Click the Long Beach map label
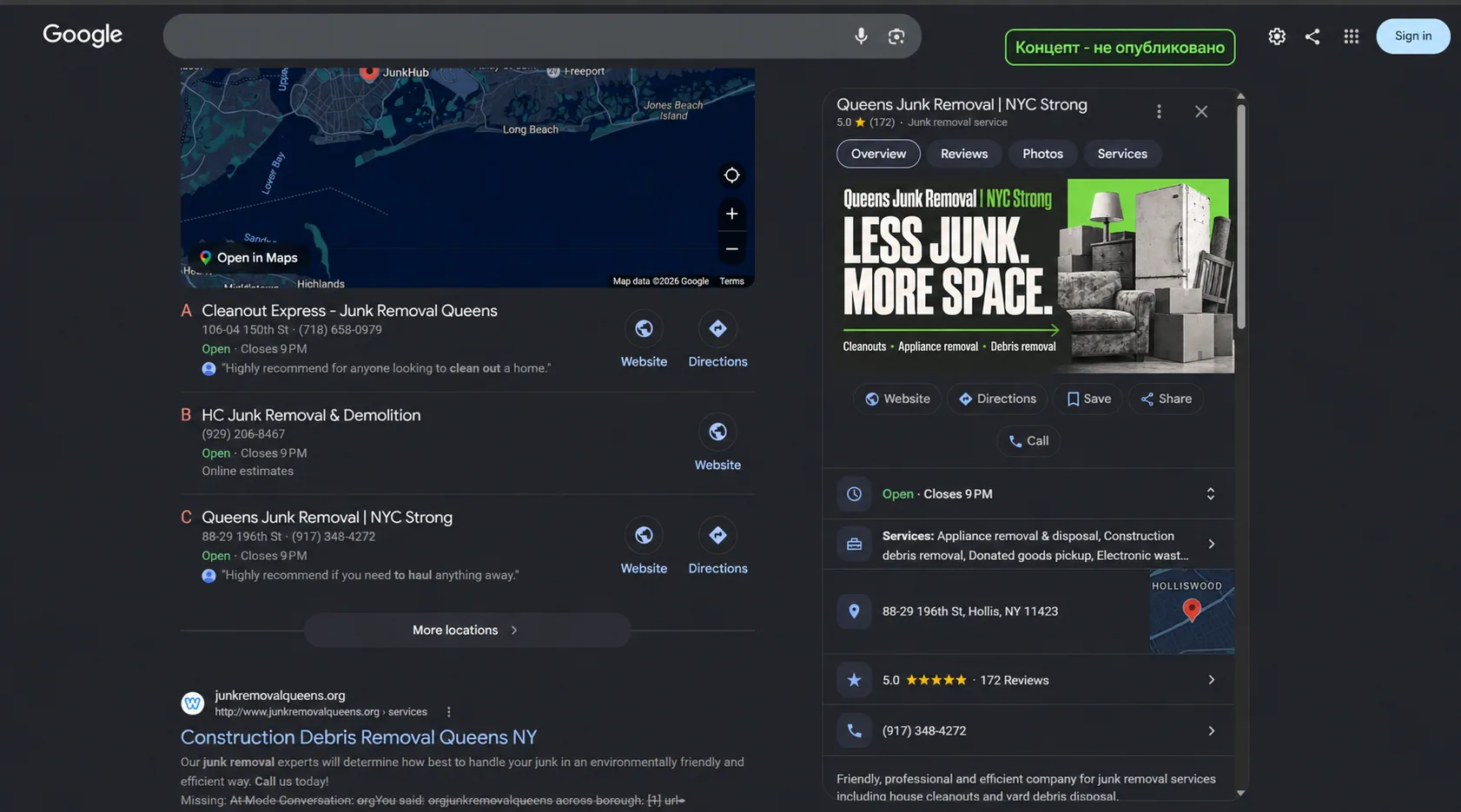 pos(531,129)
